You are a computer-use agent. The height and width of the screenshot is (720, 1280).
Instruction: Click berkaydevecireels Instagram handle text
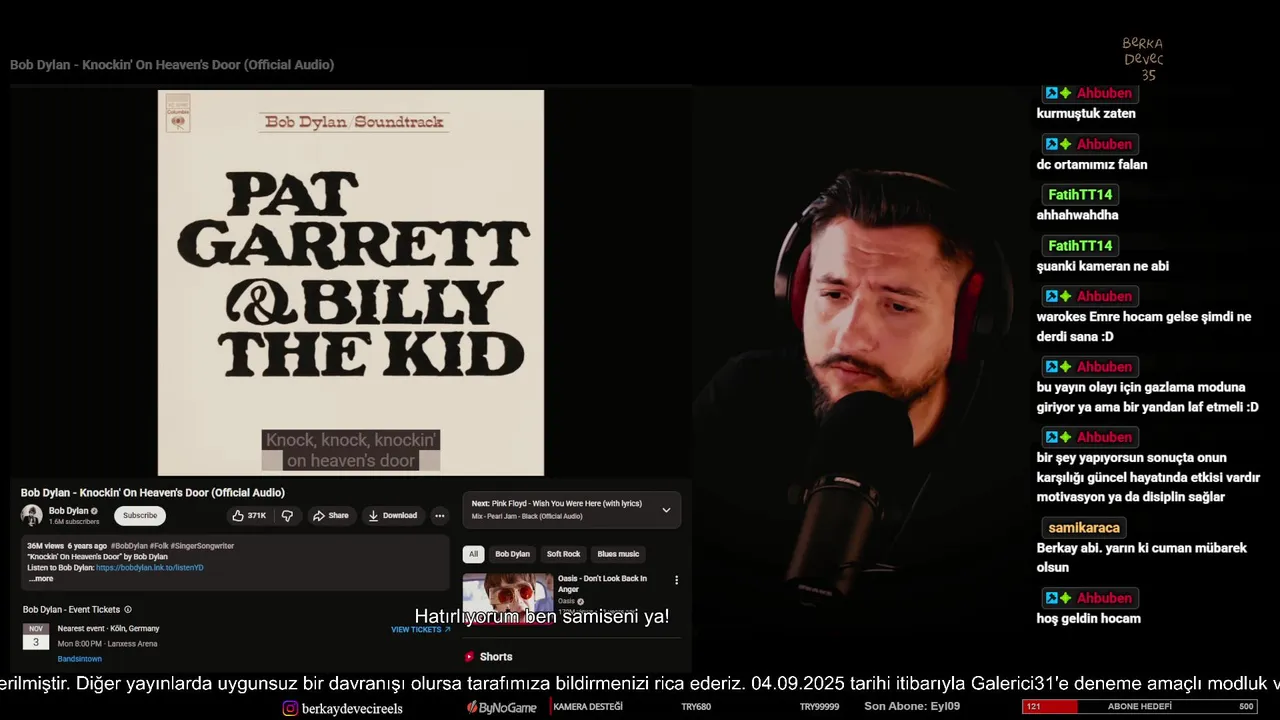coord(352,708)
